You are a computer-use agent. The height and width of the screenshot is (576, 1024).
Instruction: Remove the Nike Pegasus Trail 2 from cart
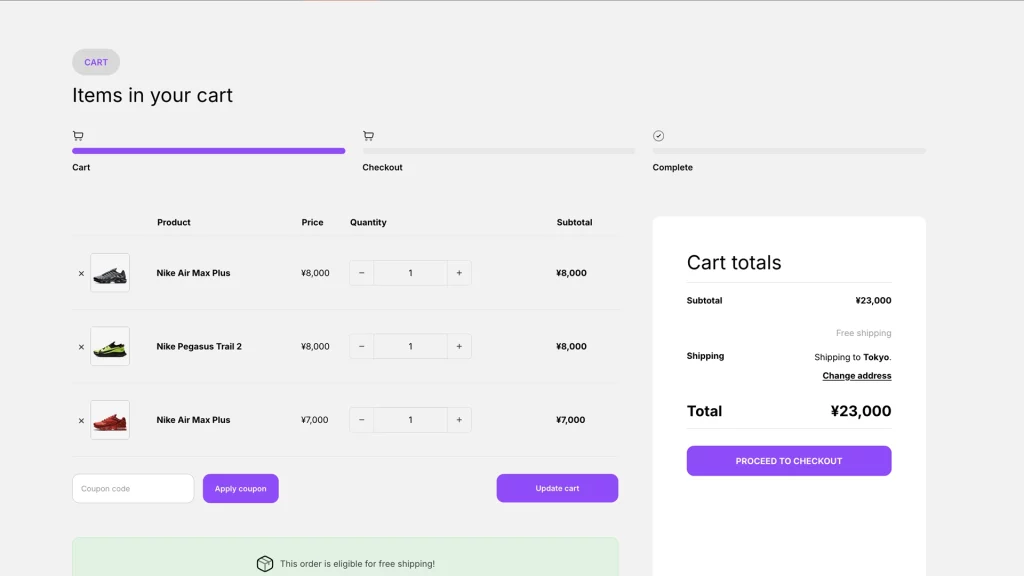point(81,347)
